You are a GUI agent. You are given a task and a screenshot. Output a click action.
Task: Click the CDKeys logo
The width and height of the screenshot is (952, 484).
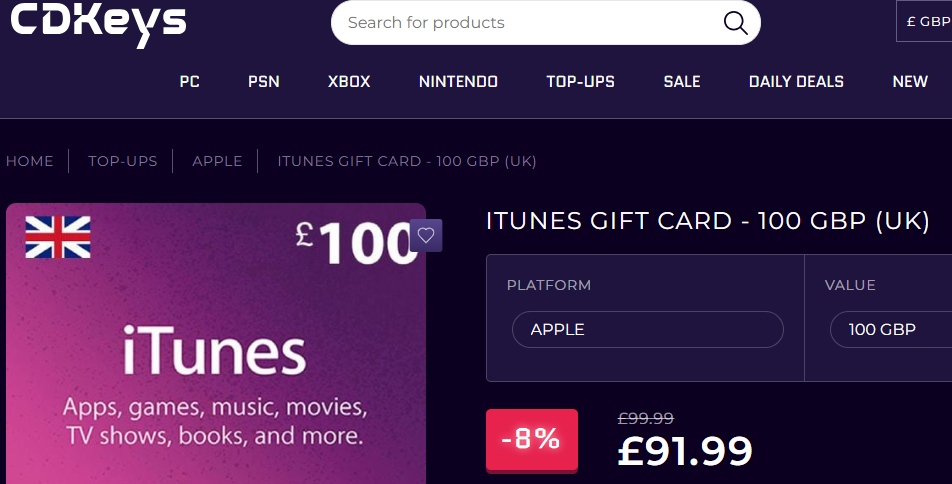point(98,23)
